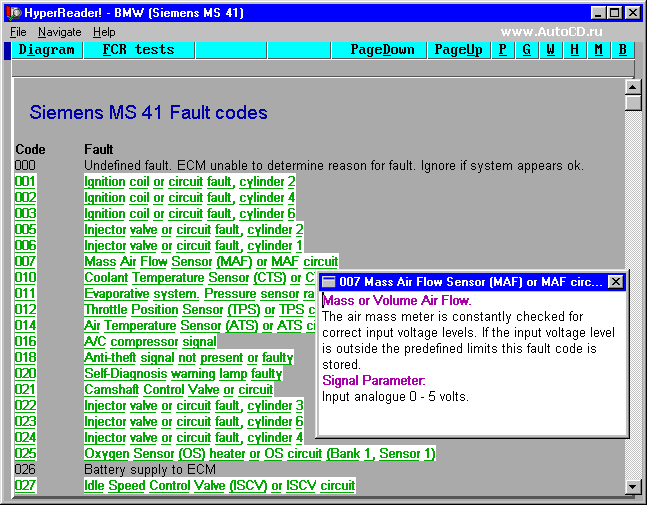Open fault code 024 link
The image size is (647, 505).
26,438
